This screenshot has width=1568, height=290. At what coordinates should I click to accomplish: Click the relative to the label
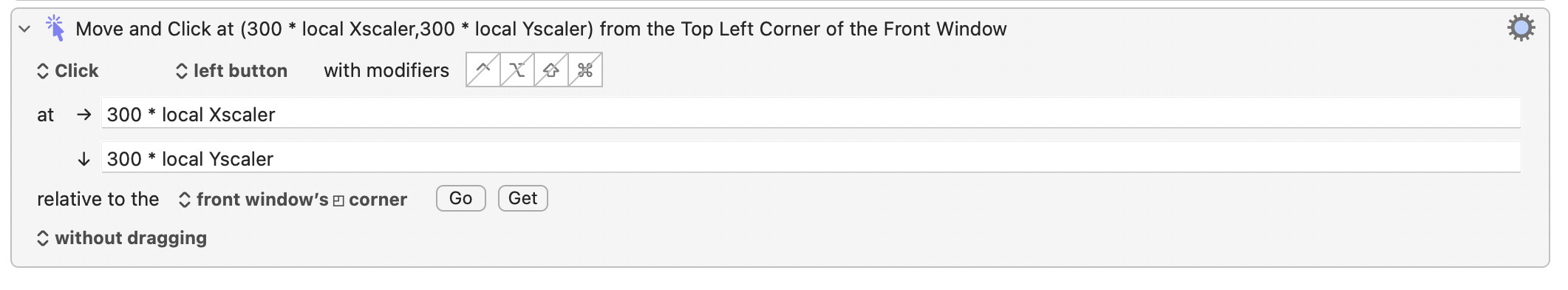98,199
